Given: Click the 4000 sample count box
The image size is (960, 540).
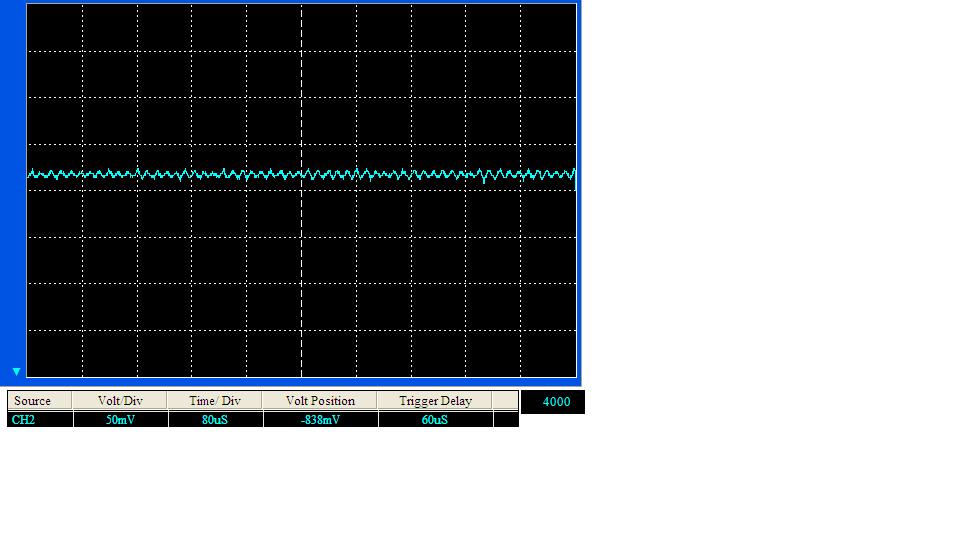Looking at the screenshot, I should (553, 402).
